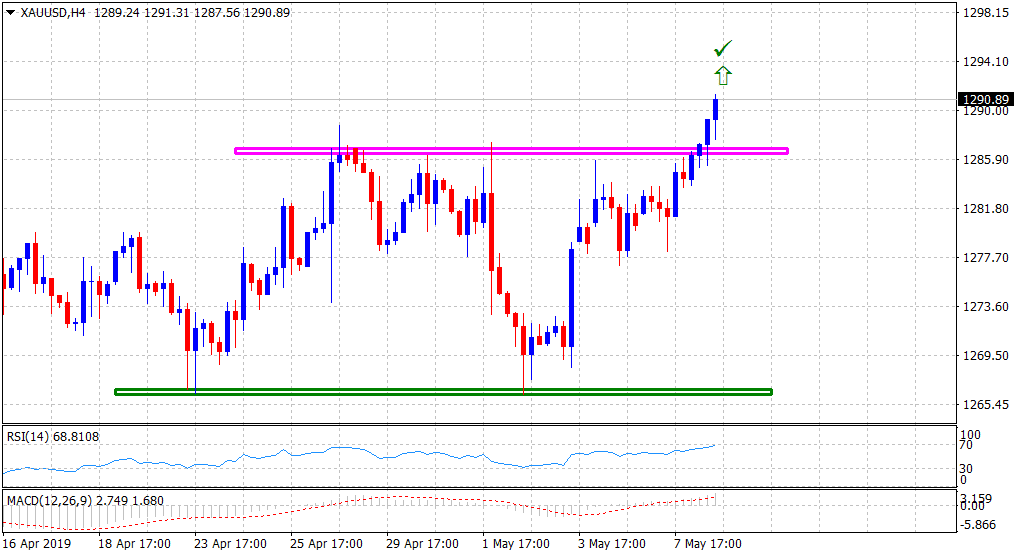Click the RSI 70 level on axis
The height and width of the screenshot is (556, 1020).
967,450
